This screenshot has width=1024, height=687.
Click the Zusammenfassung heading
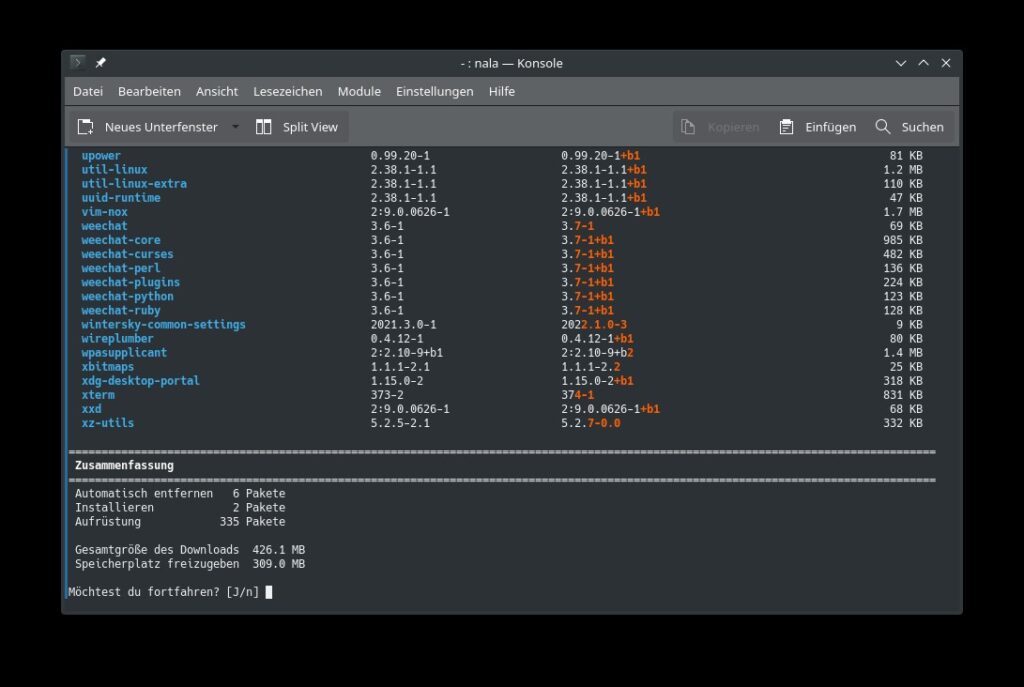(x=124, y=466)
